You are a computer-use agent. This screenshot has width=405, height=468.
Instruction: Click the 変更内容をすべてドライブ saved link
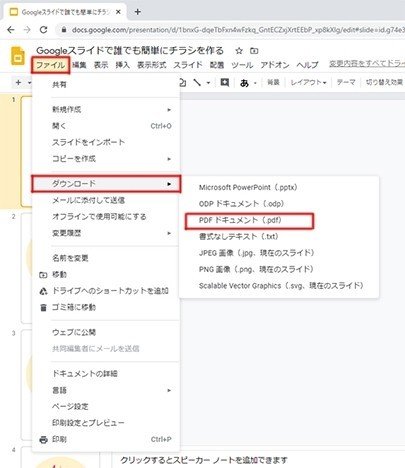point(367,64)
